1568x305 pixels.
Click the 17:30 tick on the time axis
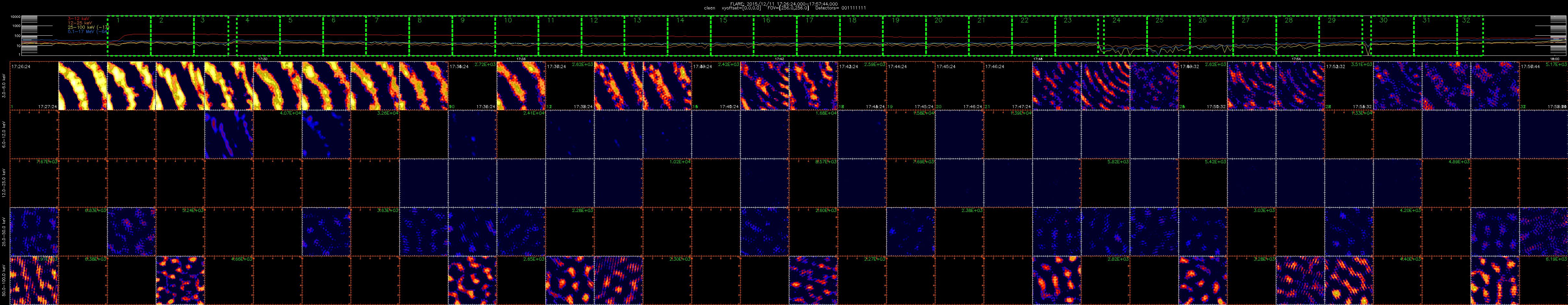tap(264, 58)
